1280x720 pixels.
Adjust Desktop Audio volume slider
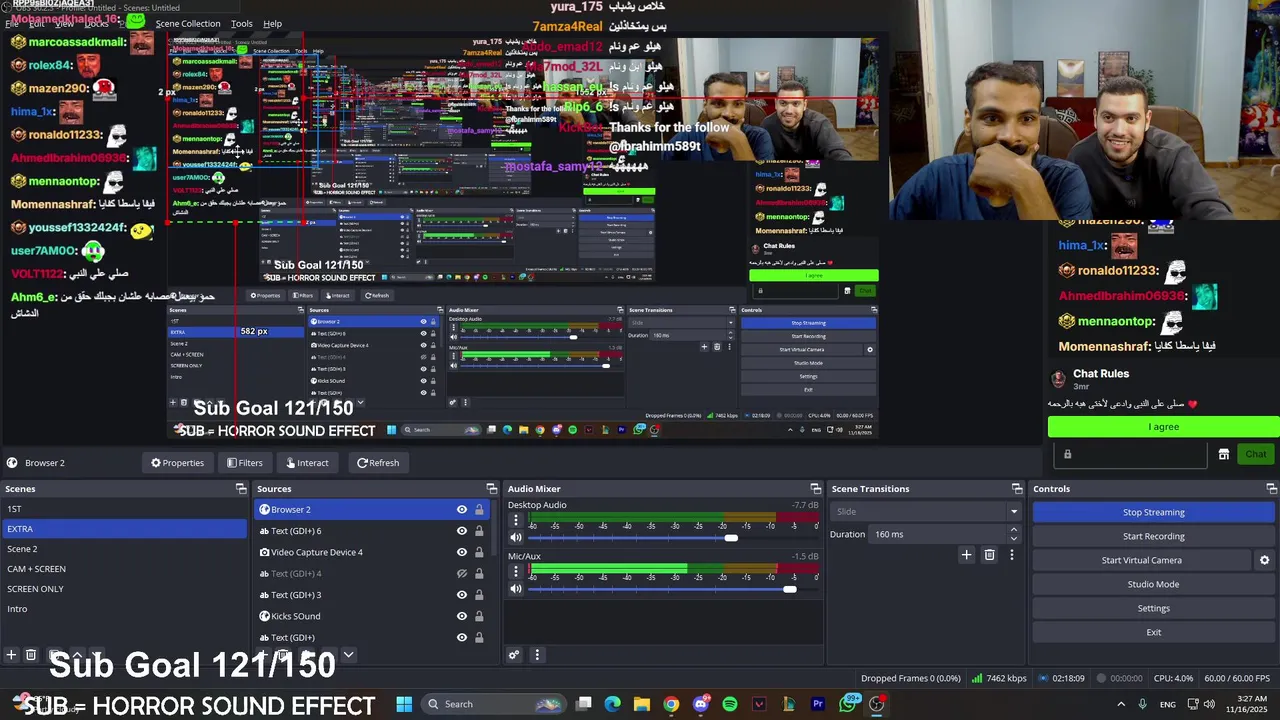(x=731, y=538)
